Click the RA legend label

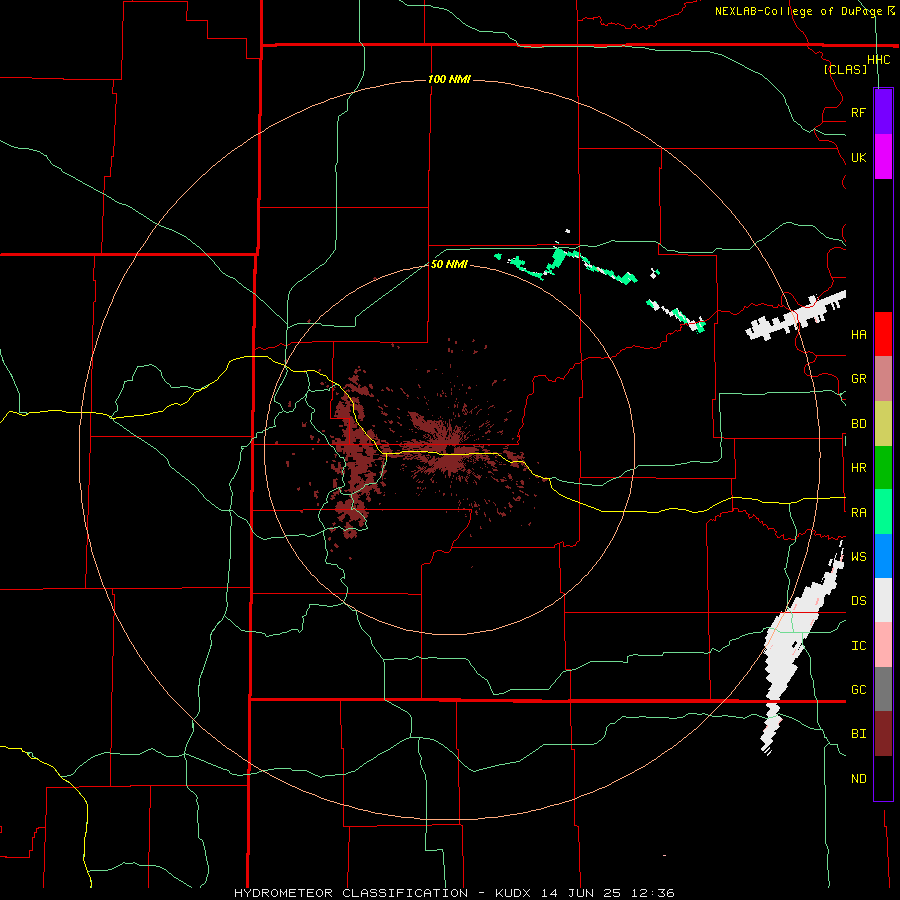(858, 513)
